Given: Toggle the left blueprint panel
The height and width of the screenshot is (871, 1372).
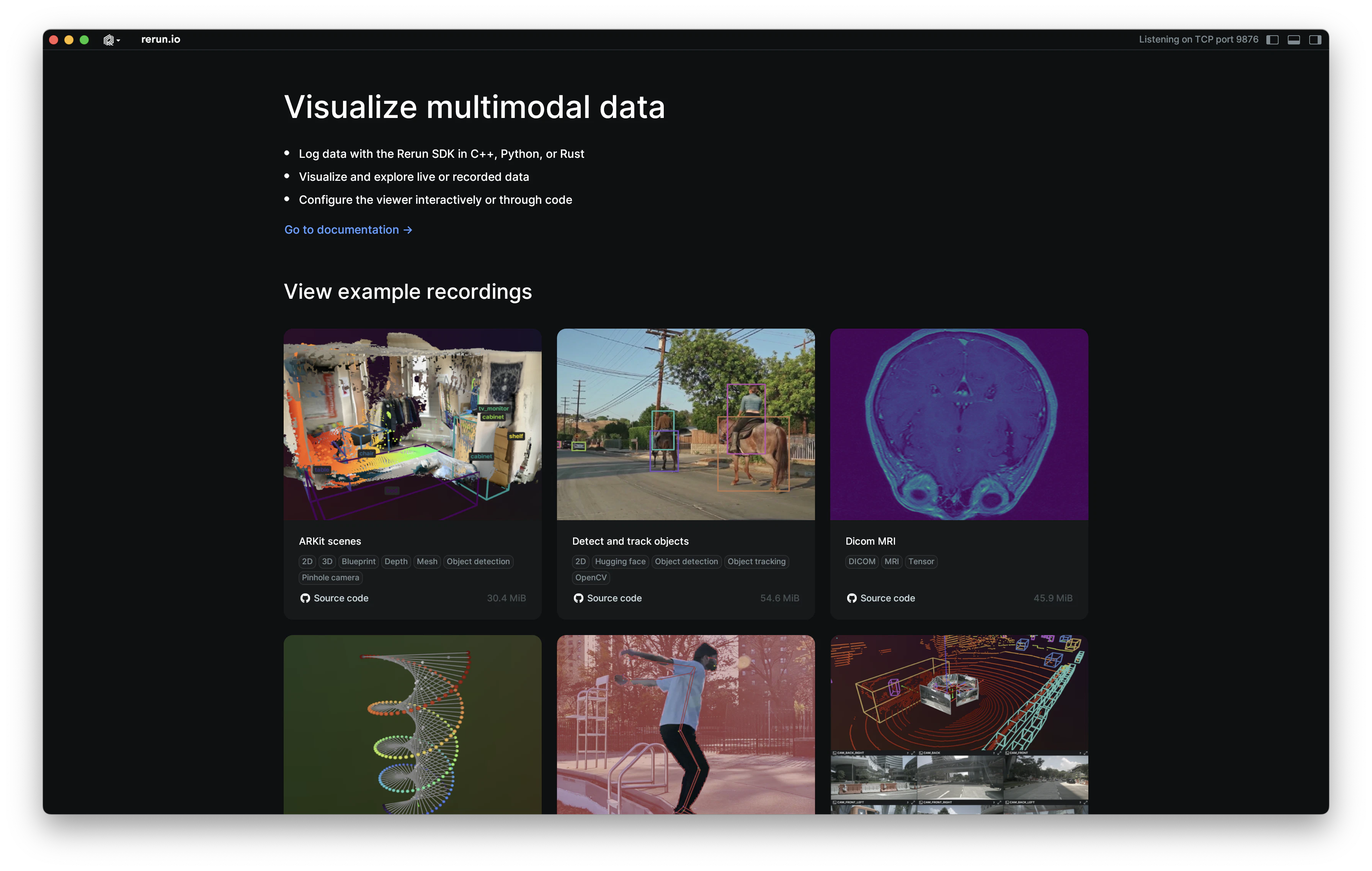Looking at the screenshot, I should (1272, 40).
